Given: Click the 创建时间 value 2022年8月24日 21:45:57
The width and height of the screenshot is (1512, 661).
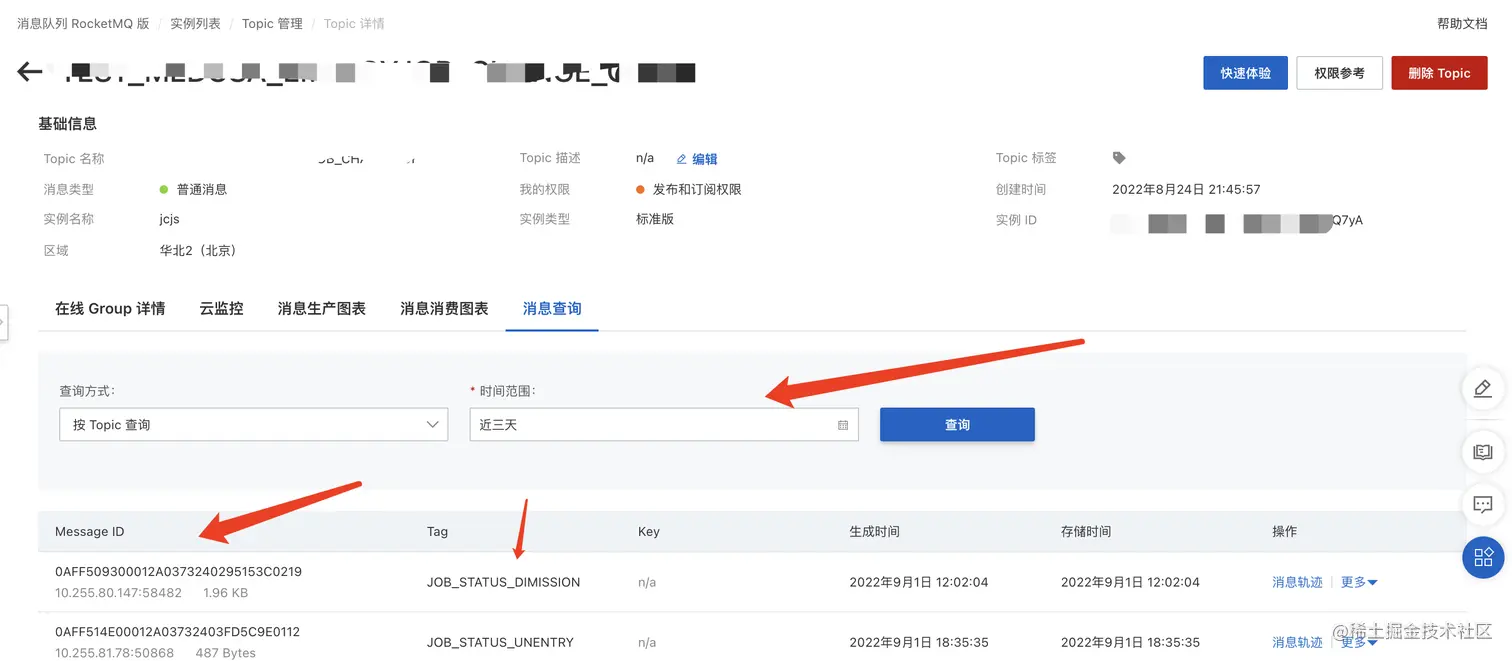Looking at the screenshot, I should point(1186,189).
